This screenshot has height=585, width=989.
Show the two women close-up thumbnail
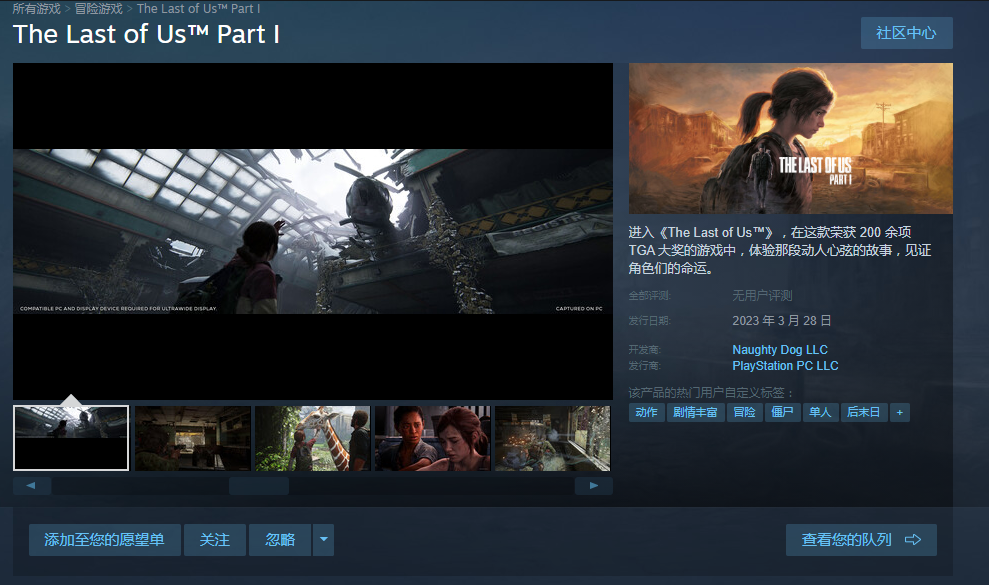432,438
